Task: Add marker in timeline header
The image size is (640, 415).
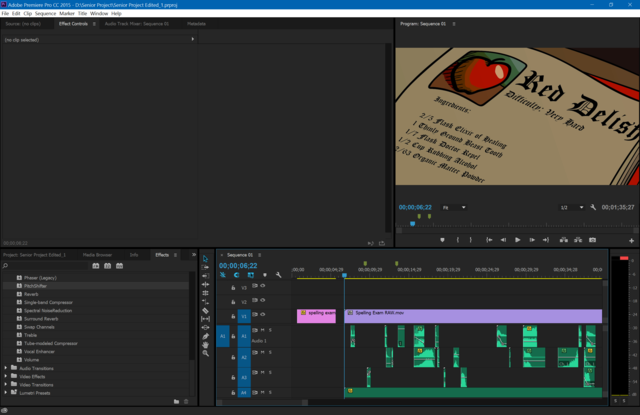Action: tap(265, 275)
